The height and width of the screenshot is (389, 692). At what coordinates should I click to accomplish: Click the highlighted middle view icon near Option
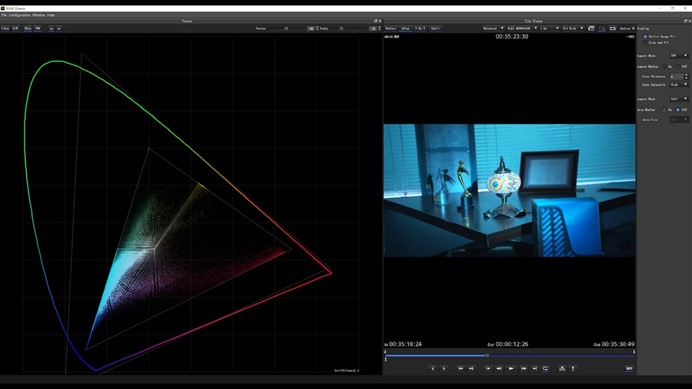[x=602, y=28]
